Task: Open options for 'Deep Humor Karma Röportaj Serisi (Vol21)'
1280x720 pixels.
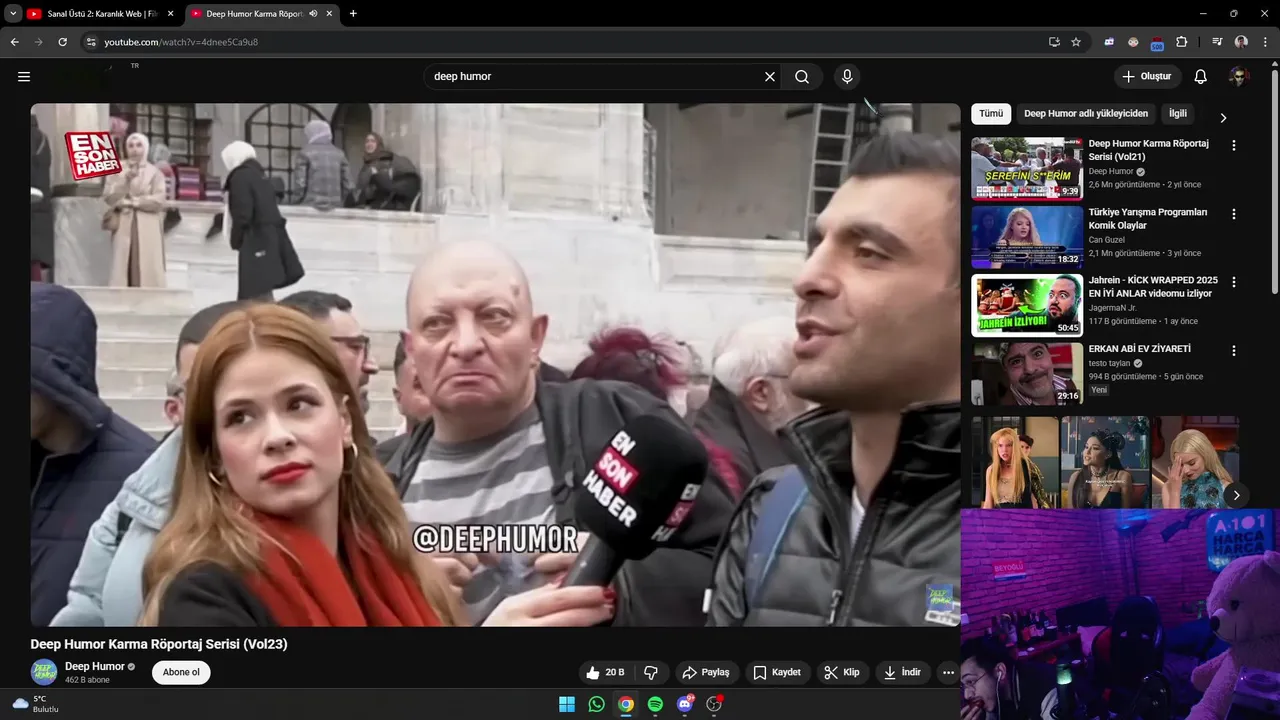Action: 1233,145
